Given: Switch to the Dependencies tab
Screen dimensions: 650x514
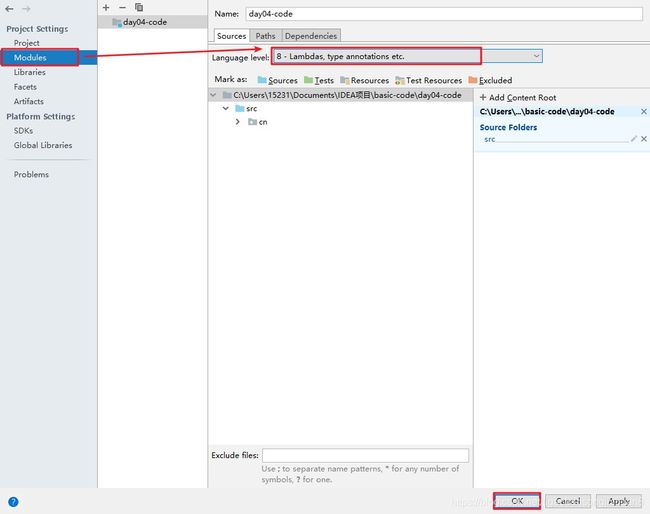Looking at the screenshot, I should pos(311,36).
